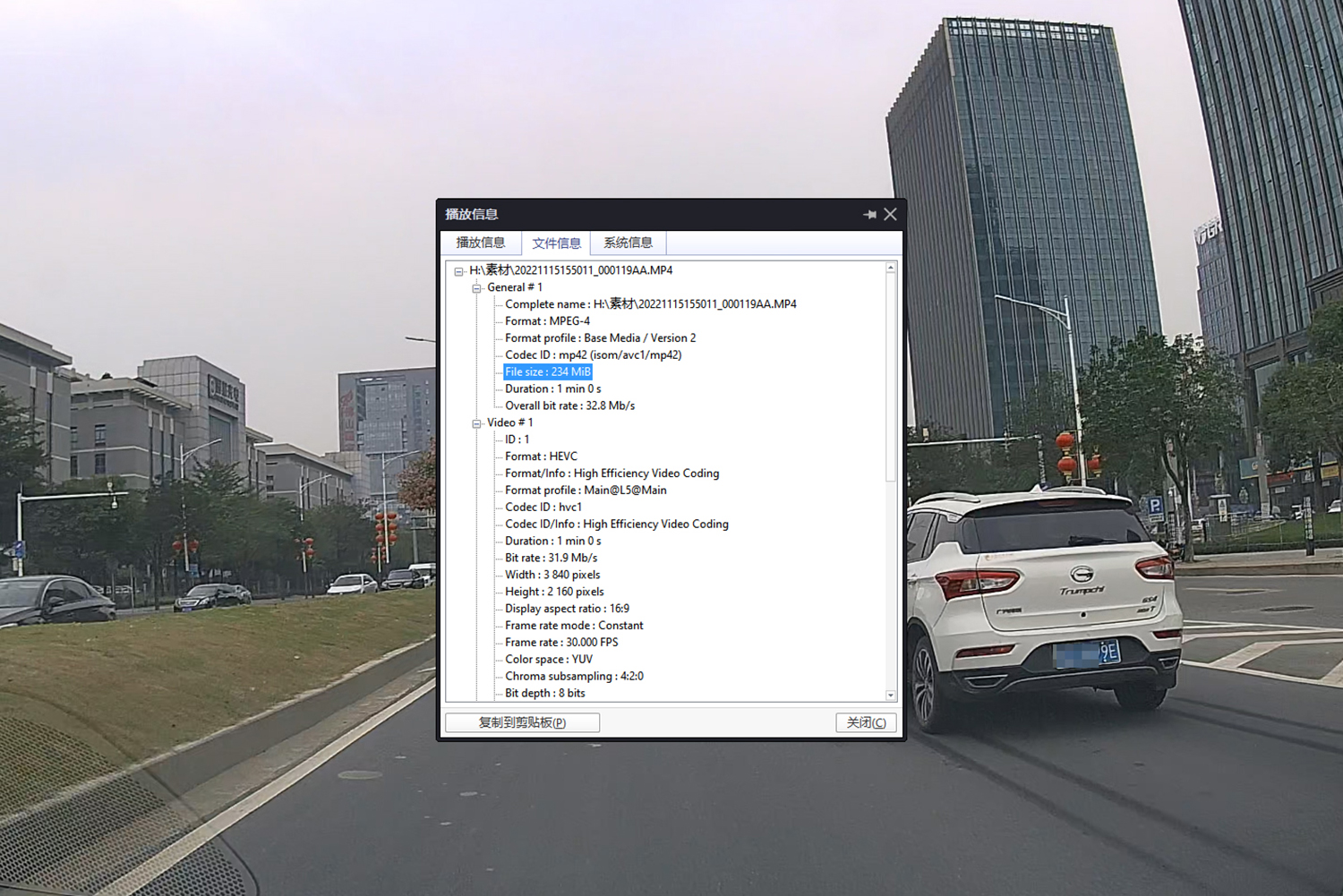Image resolution: width=1343 pixels, height=896 pixels.
Task: Select Color space : YUV row
Action: click(548, 660)
